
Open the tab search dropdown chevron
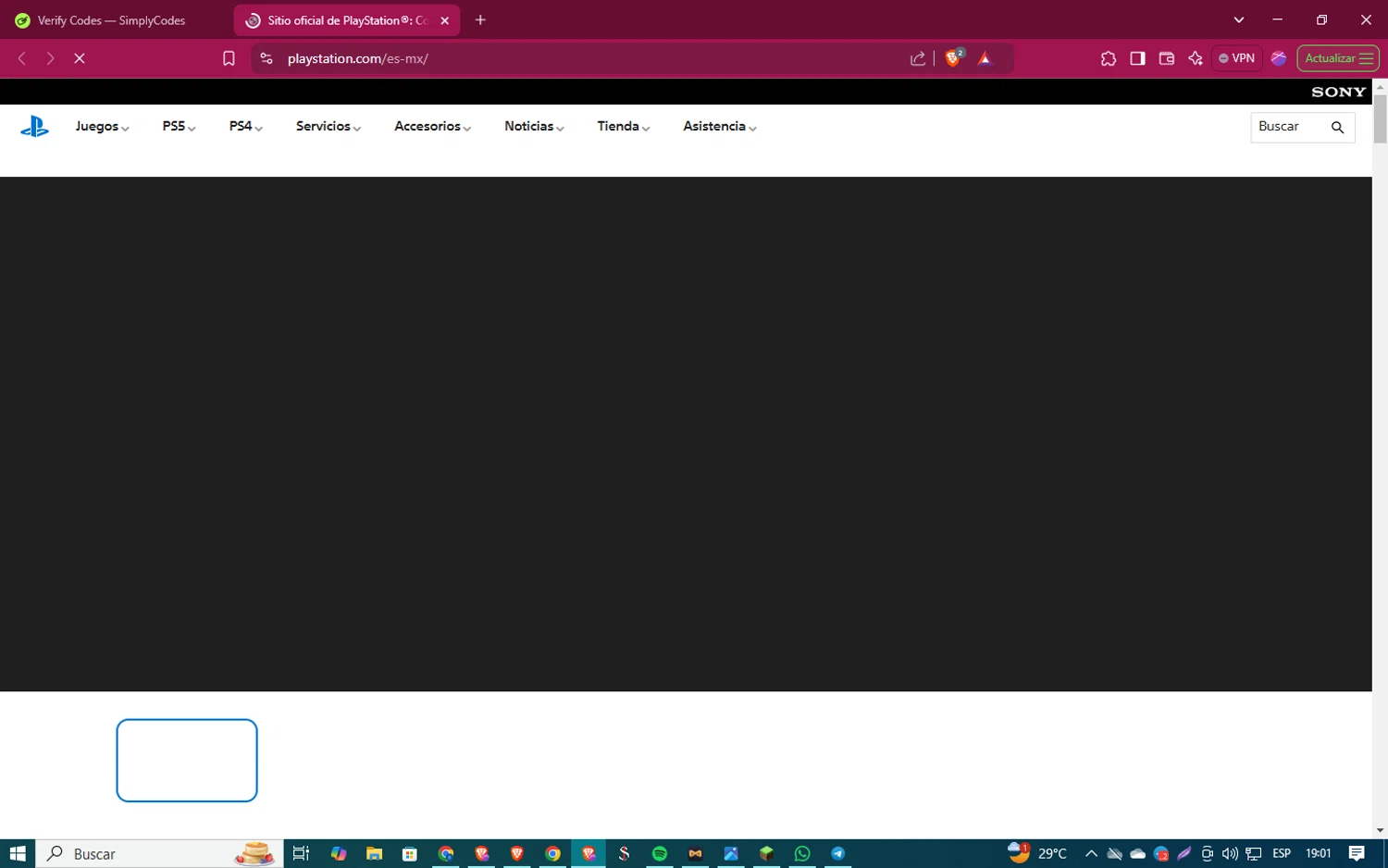point(1239,19)
